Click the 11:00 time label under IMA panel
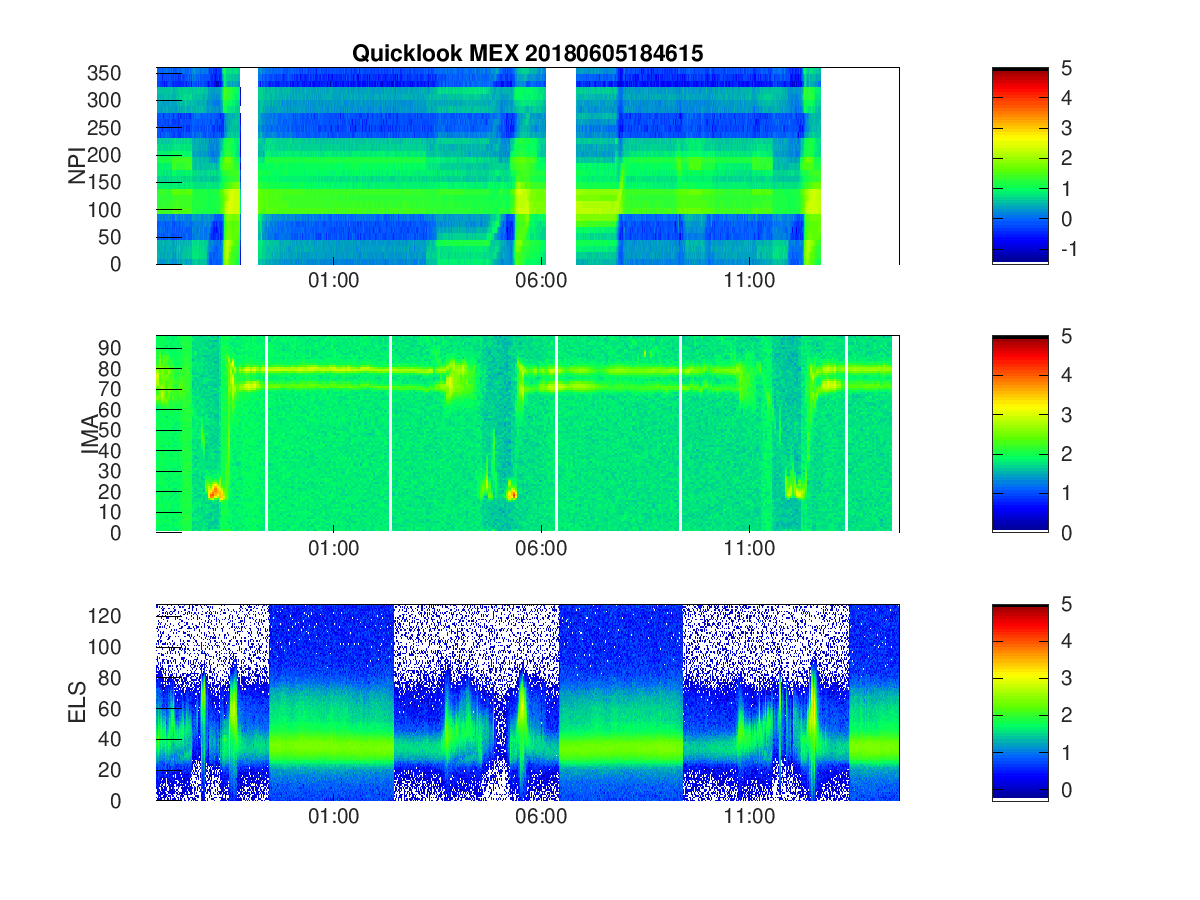Image resolution: width=1200 pixels, height=900 pixels. pyautogui.click(x=749, y=549)
